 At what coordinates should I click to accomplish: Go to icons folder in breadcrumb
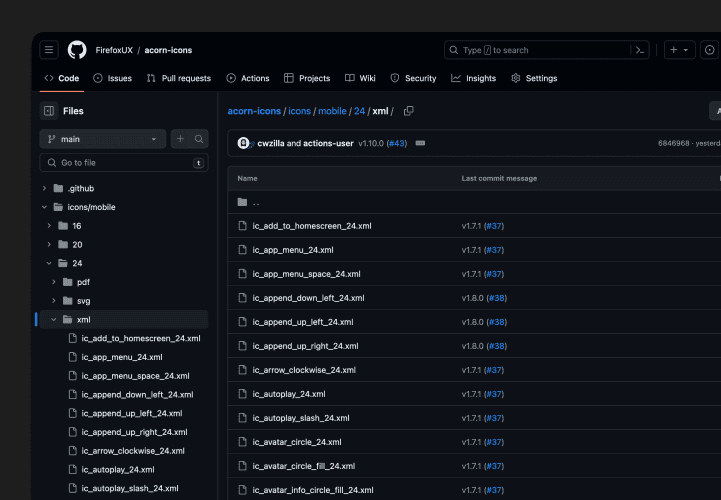click(299, 111)
